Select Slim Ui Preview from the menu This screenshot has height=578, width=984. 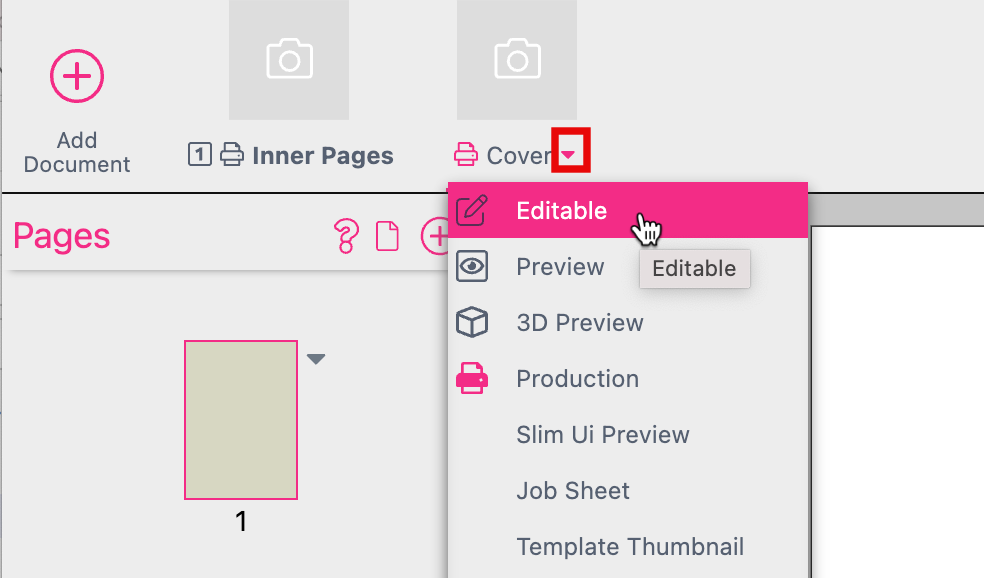tap(602, 434)
